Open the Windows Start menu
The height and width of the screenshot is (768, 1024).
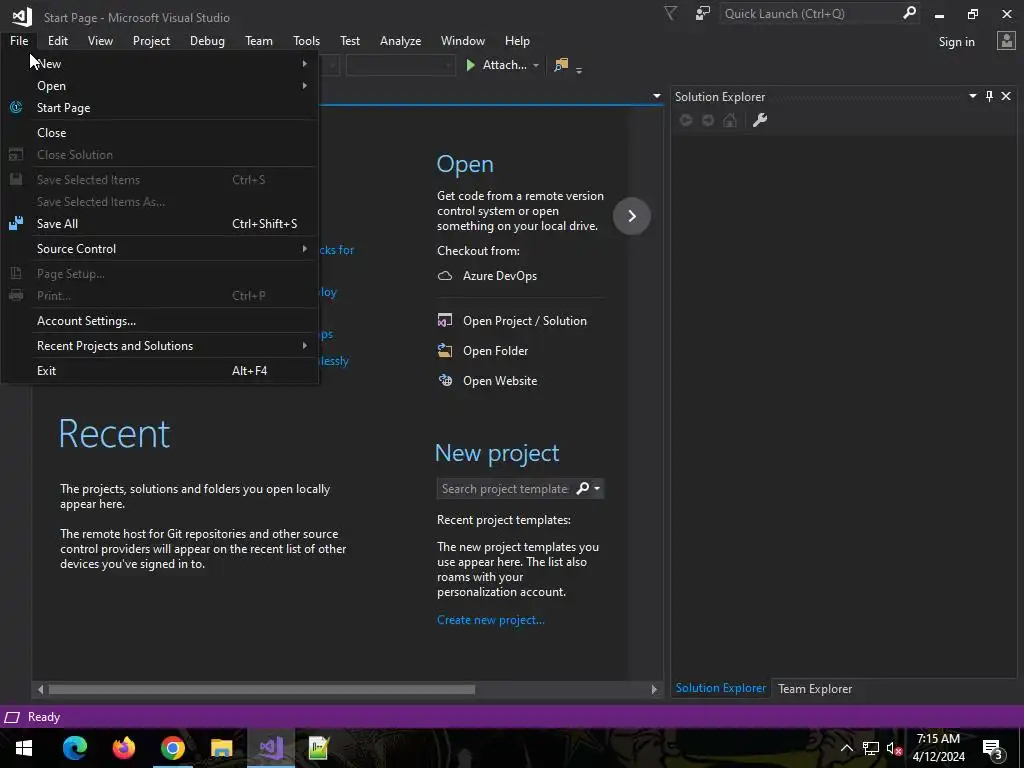point(24,748)
